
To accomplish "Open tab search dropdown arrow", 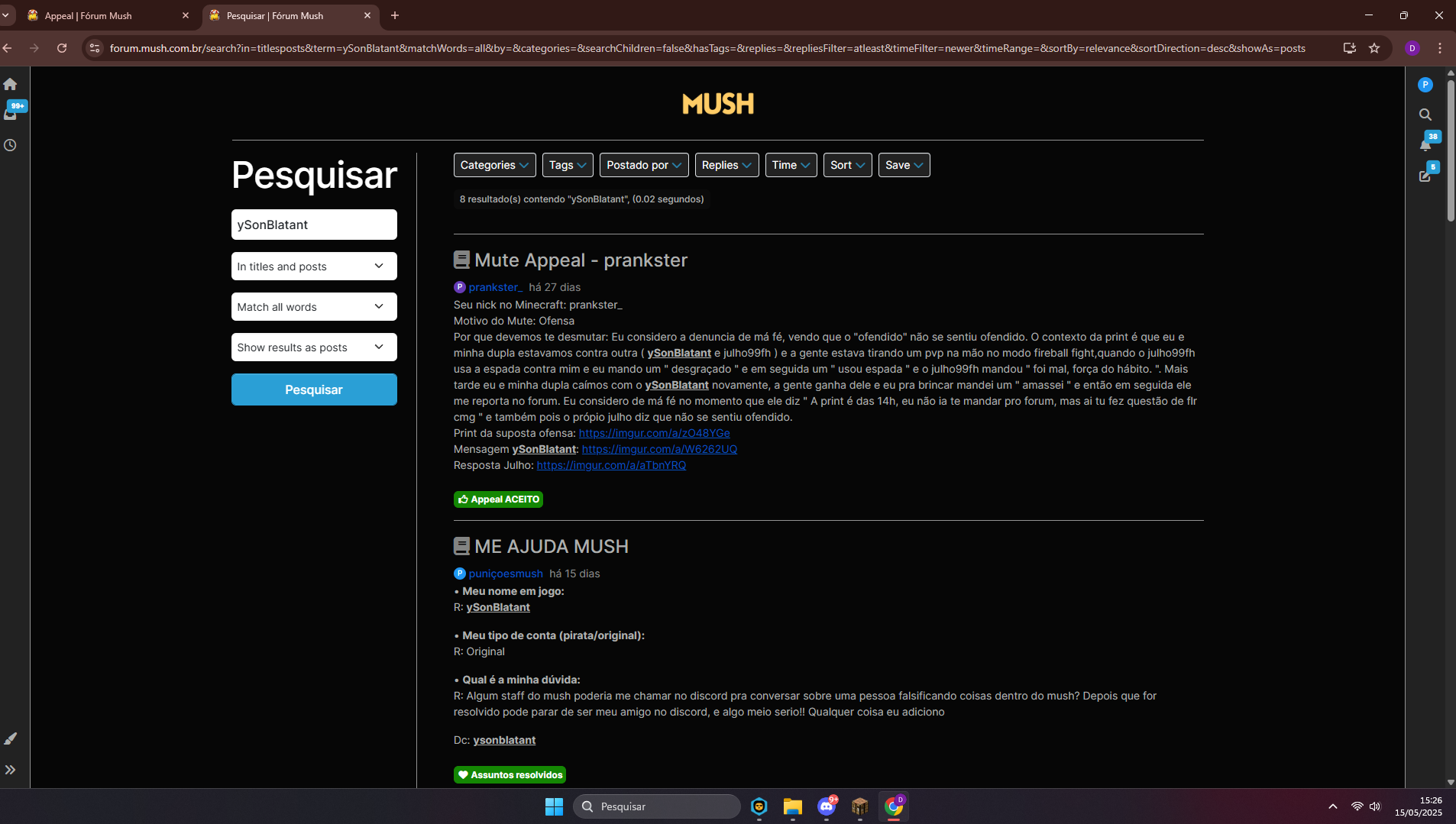I will click(6, 15).
